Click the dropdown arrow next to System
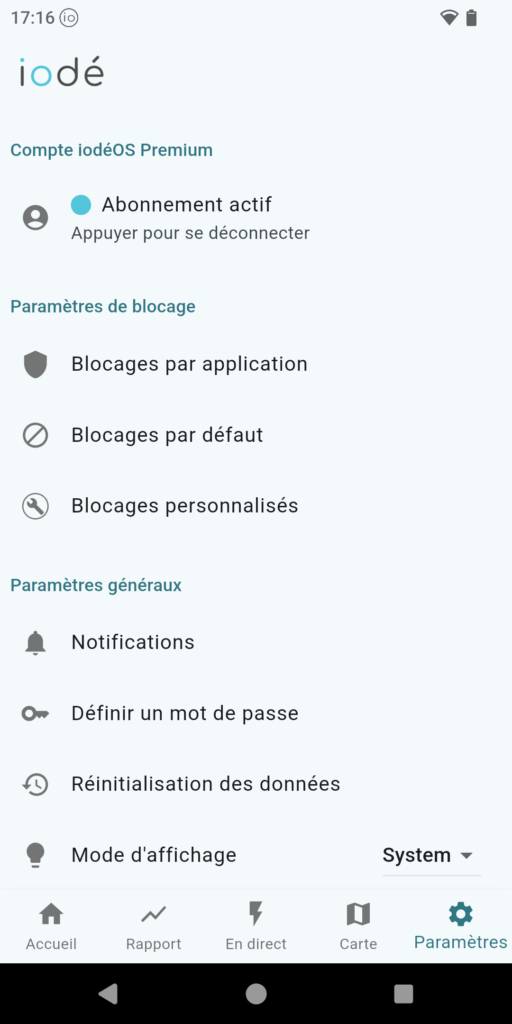The image size is (512, 1024). tap(466, 856)
